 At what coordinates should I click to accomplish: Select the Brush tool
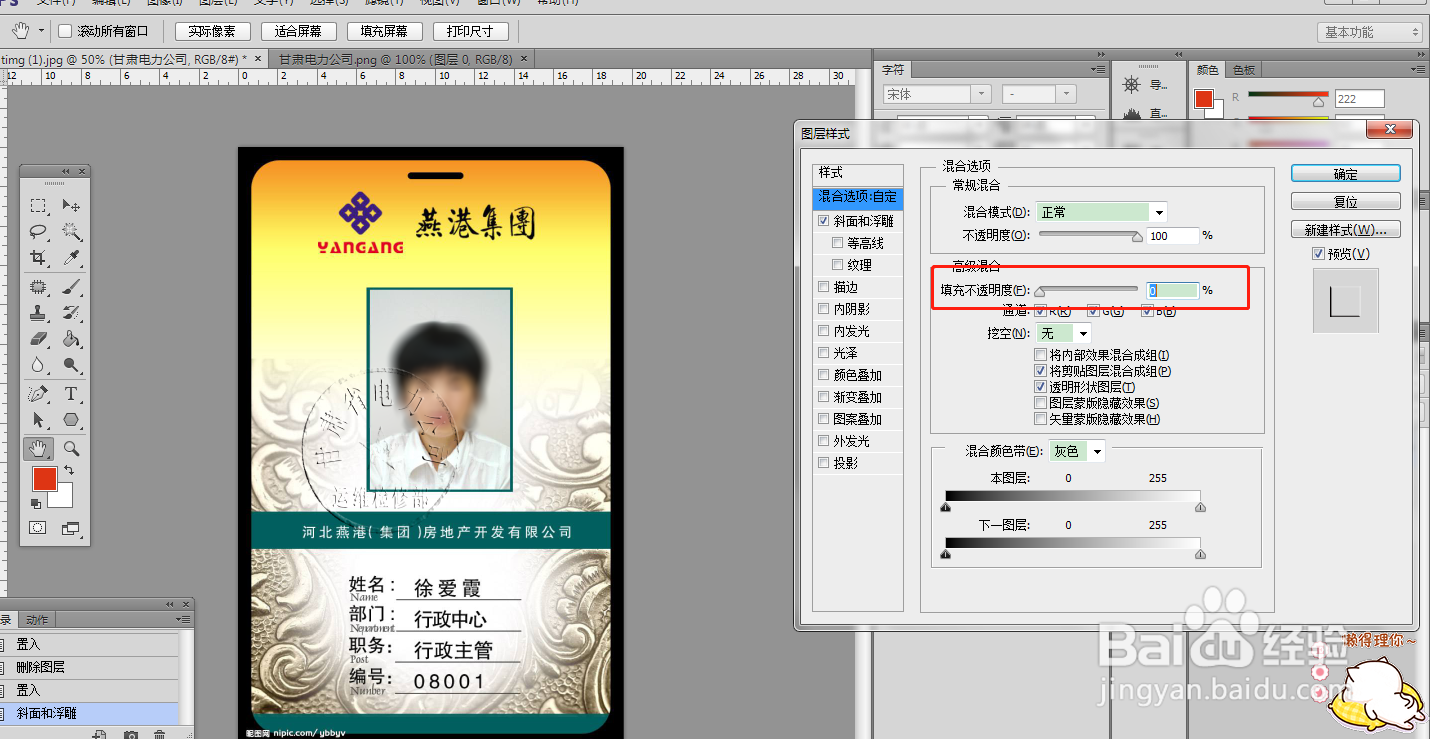71,287
